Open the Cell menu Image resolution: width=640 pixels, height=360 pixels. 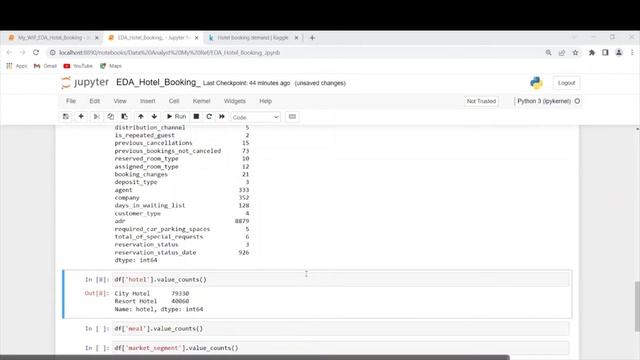click(x=174, y=101)
